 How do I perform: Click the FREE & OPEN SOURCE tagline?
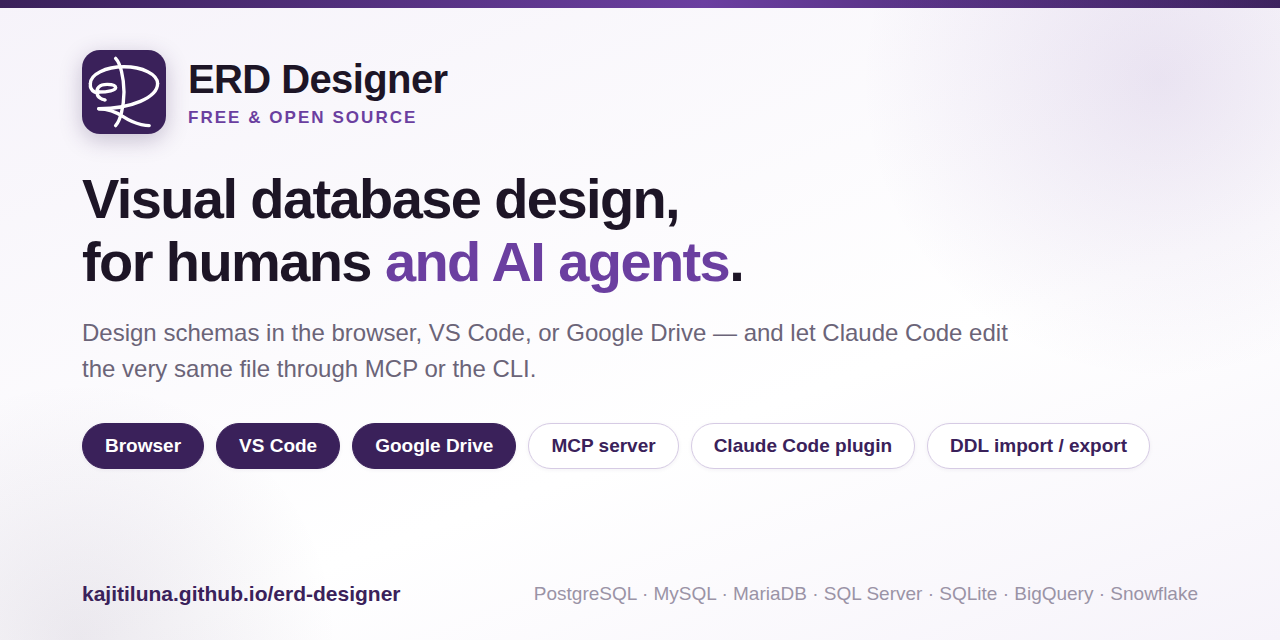point(302,117)
